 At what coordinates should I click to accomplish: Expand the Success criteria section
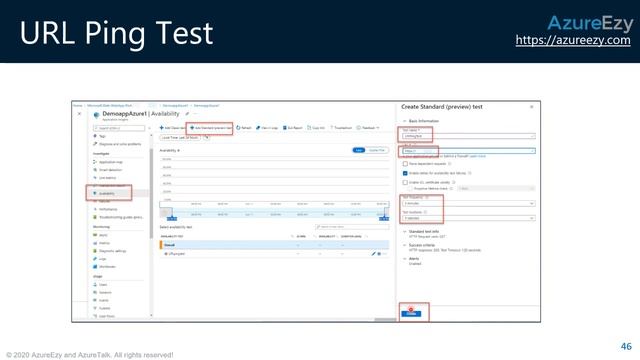click(x=419, y=245)
